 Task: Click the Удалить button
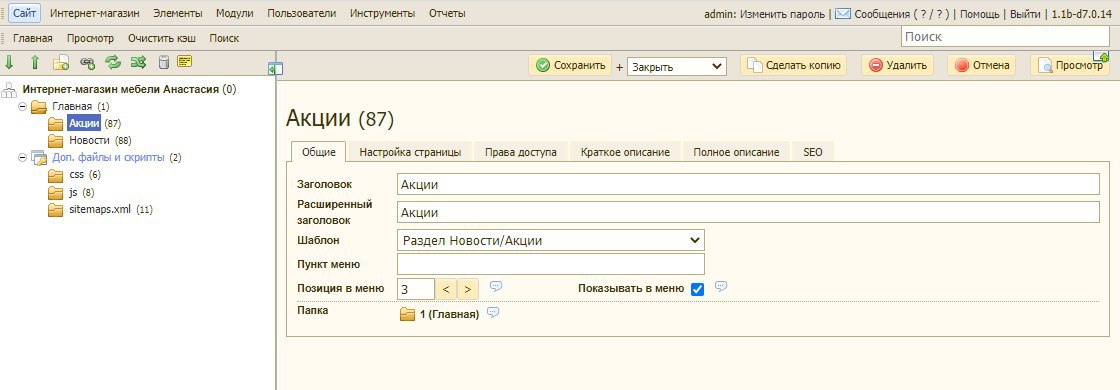click(898, 65)
